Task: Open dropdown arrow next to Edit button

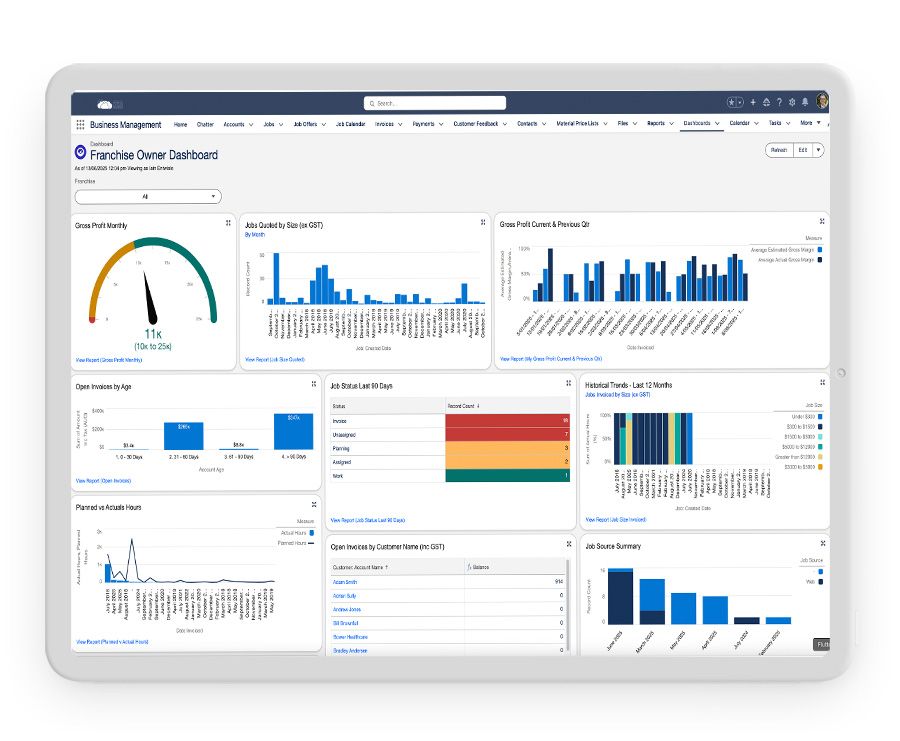Action: tap(818, 150)
